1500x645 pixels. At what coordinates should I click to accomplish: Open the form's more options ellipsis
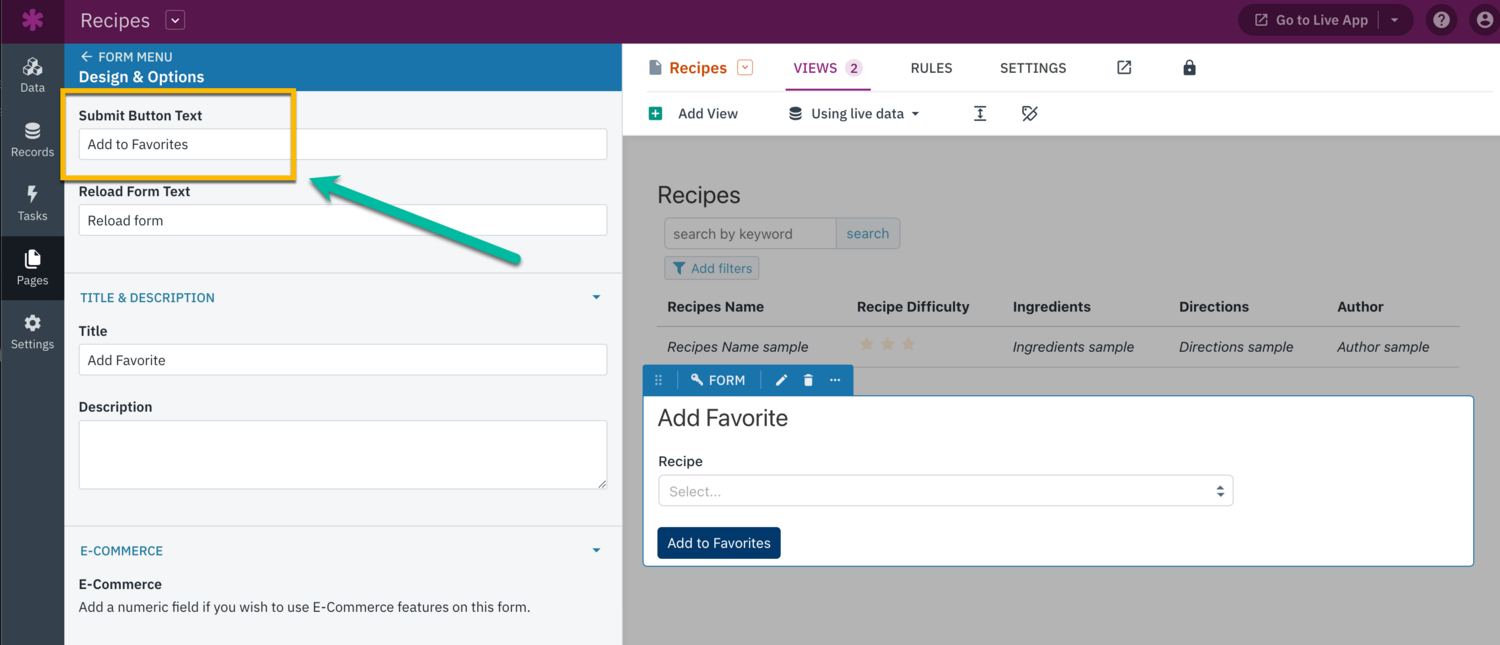click(x=835, y=380)
